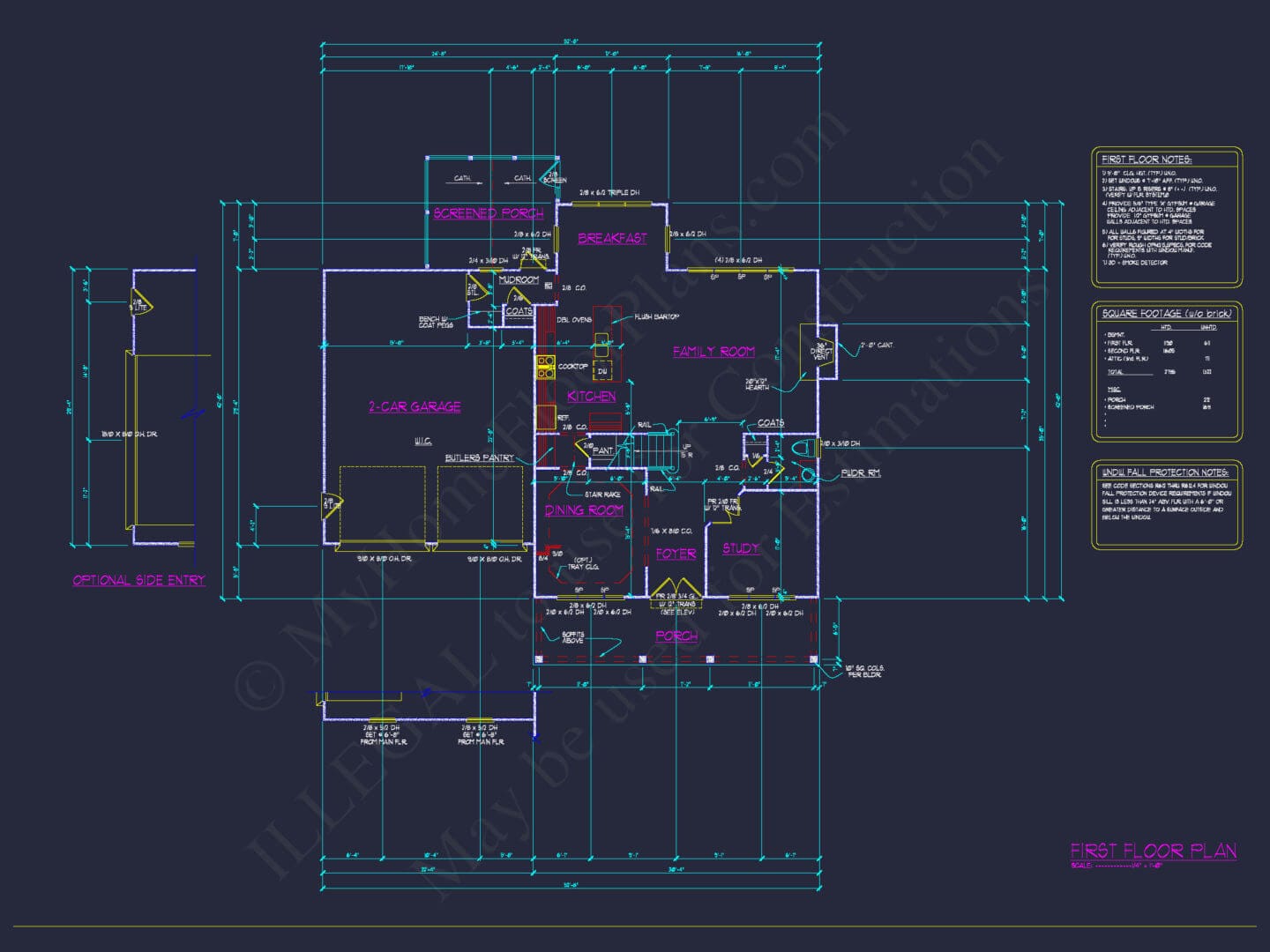
Task: Select the 2'-0" CANT. annotation
Action: (x=878, y=345)
